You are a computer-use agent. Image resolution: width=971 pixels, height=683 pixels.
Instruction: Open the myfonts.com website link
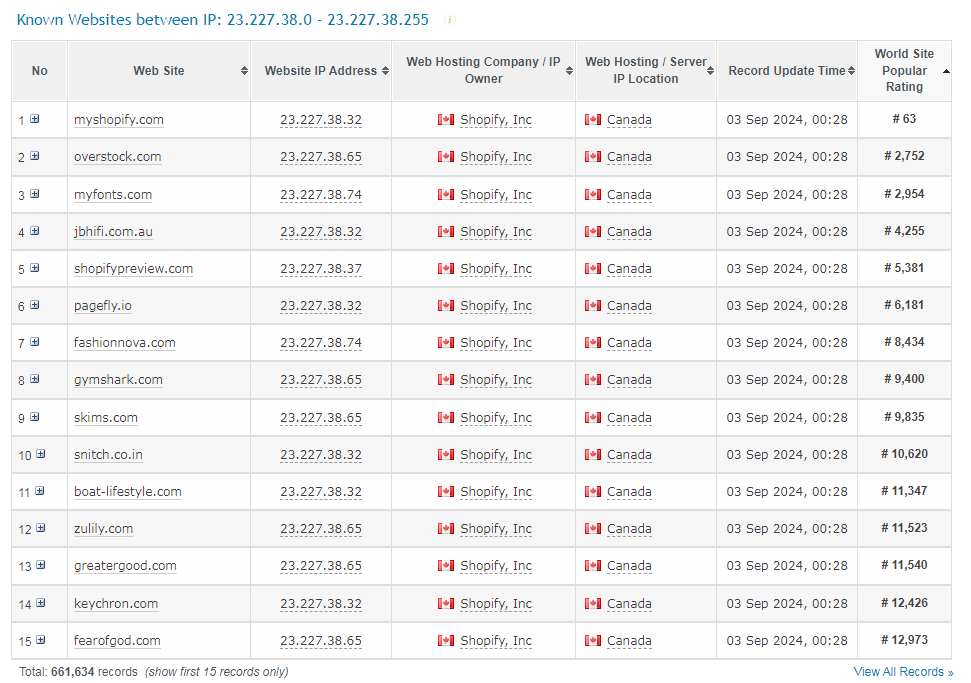coord(113,194)
